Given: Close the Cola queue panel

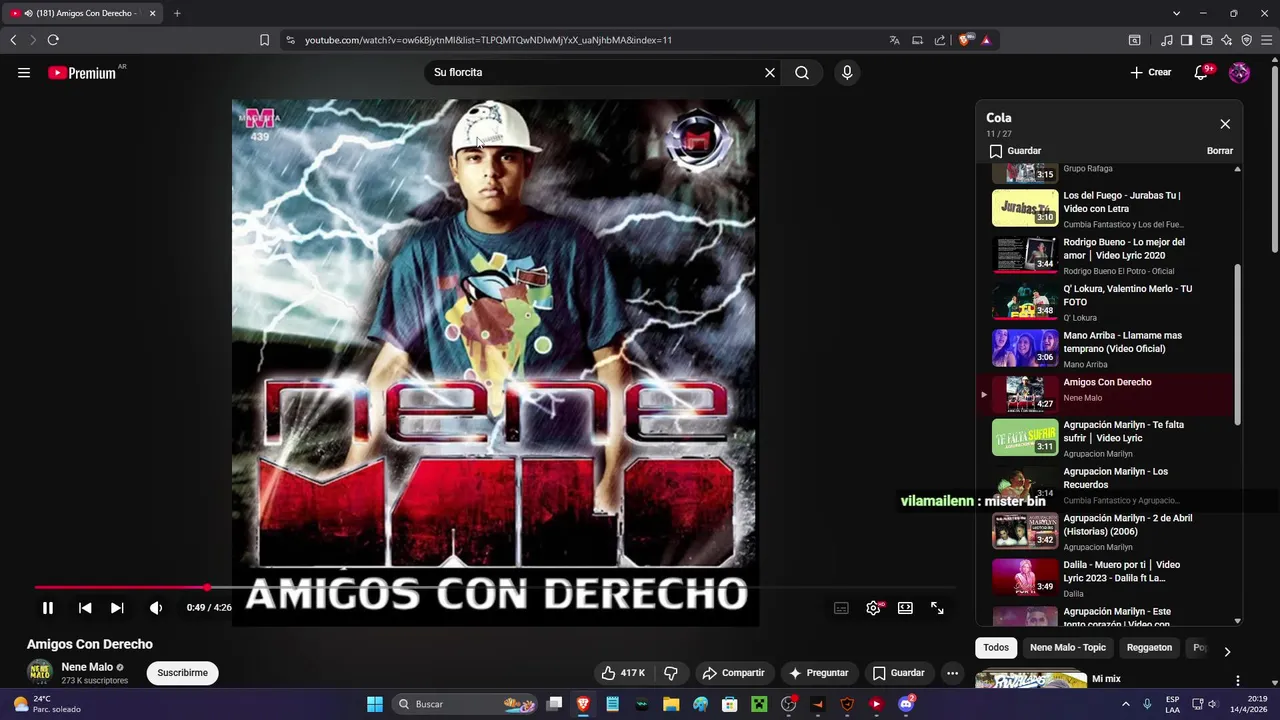Looking at the screenshot, I should point(1225,124).
